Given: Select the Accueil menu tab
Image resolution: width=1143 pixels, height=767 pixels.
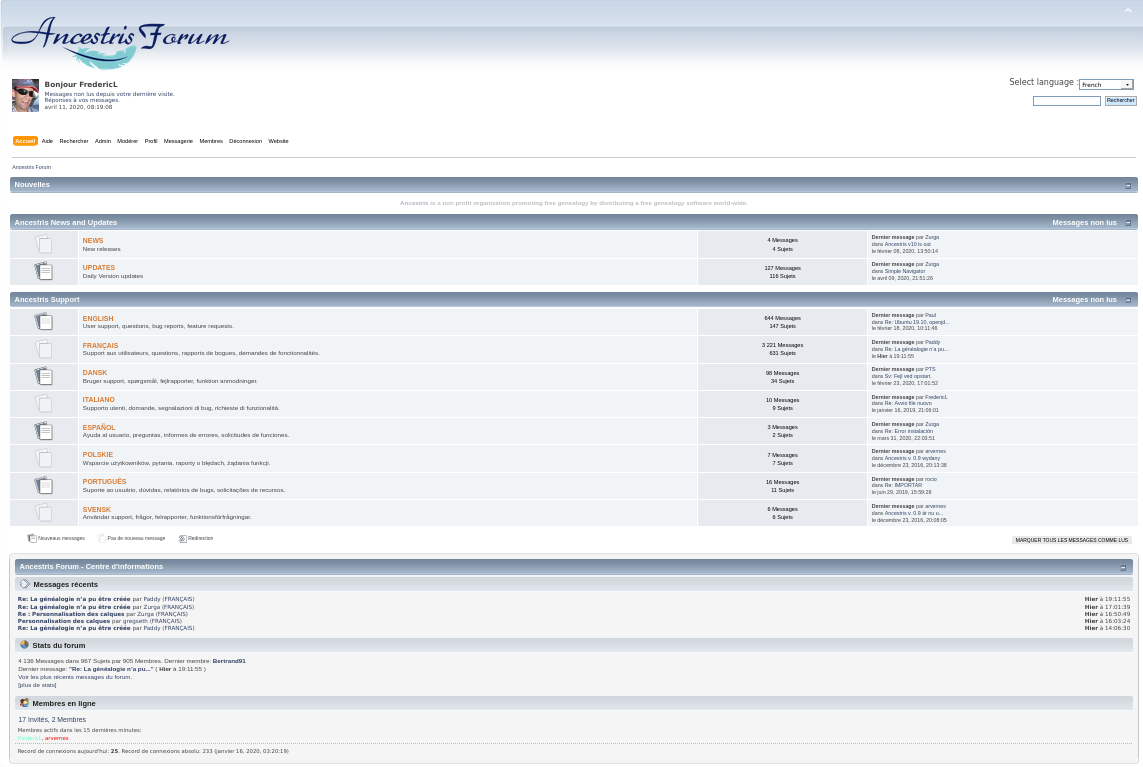Looking at the screenshot, I should tap(25, 141).
